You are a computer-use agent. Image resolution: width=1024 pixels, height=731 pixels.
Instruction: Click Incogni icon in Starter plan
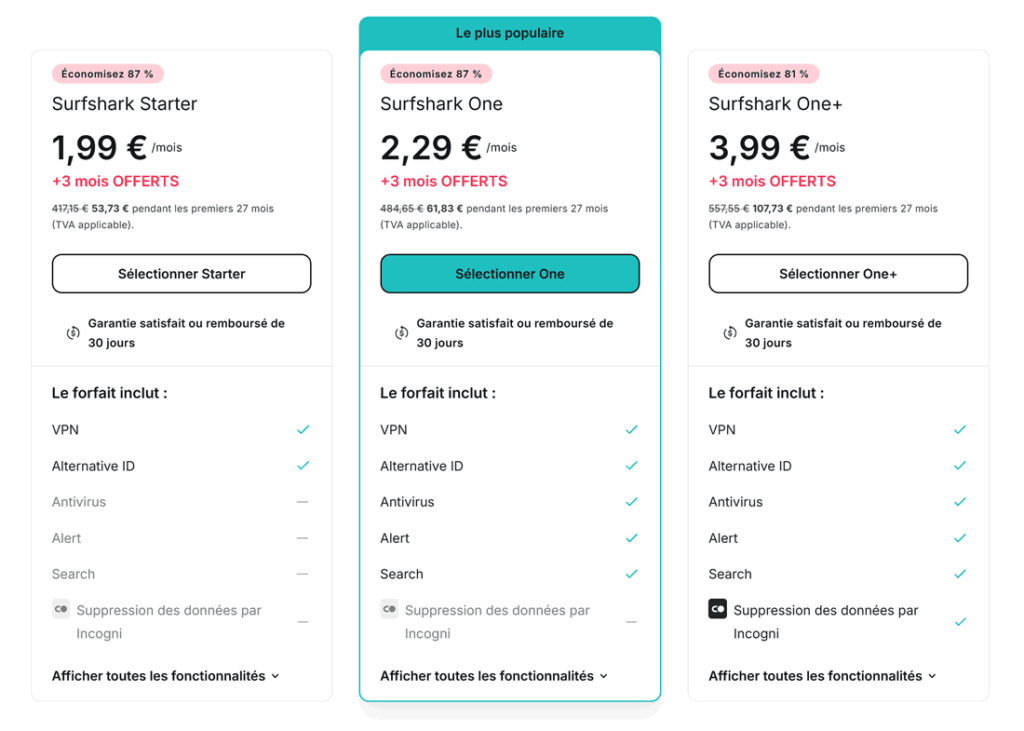pos(61,609)
